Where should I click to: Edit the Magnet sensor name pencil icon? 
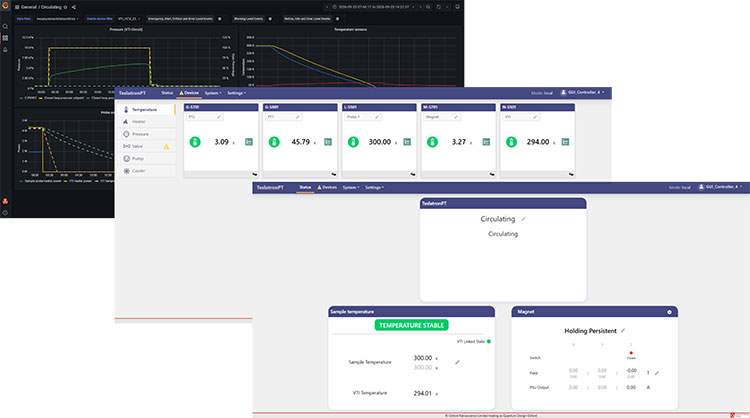pyautogui.click(x=456, y=117)
